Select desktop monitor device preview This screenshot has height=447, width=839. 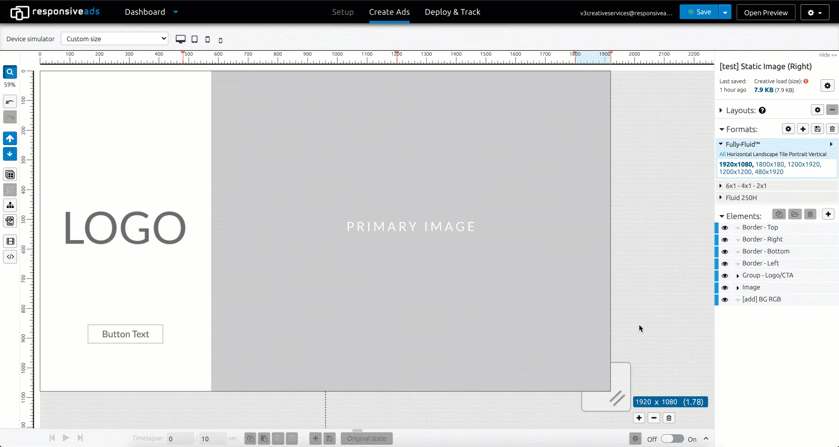coord(181,39)
